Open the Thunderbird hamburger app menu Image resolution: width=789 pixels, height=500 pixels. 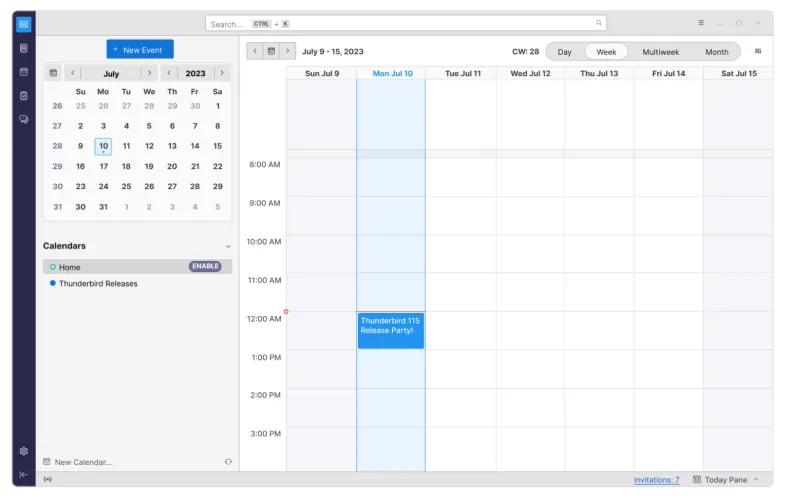700,23
